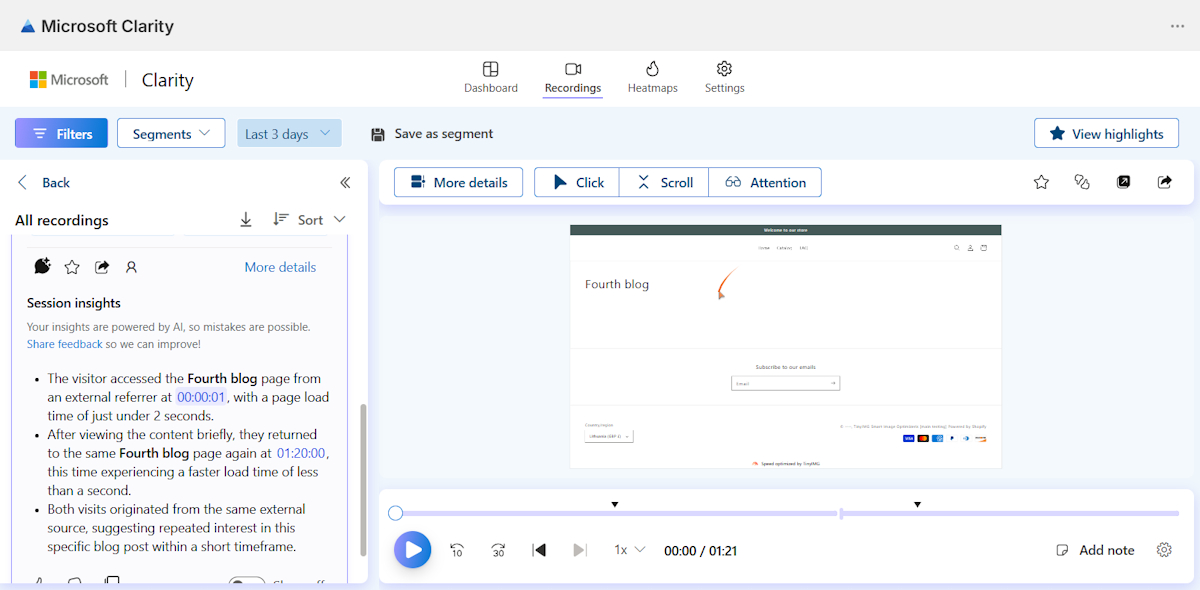1200x590 pixels.
Task: Click Save as segment
Action: click(x=432, y=133)
